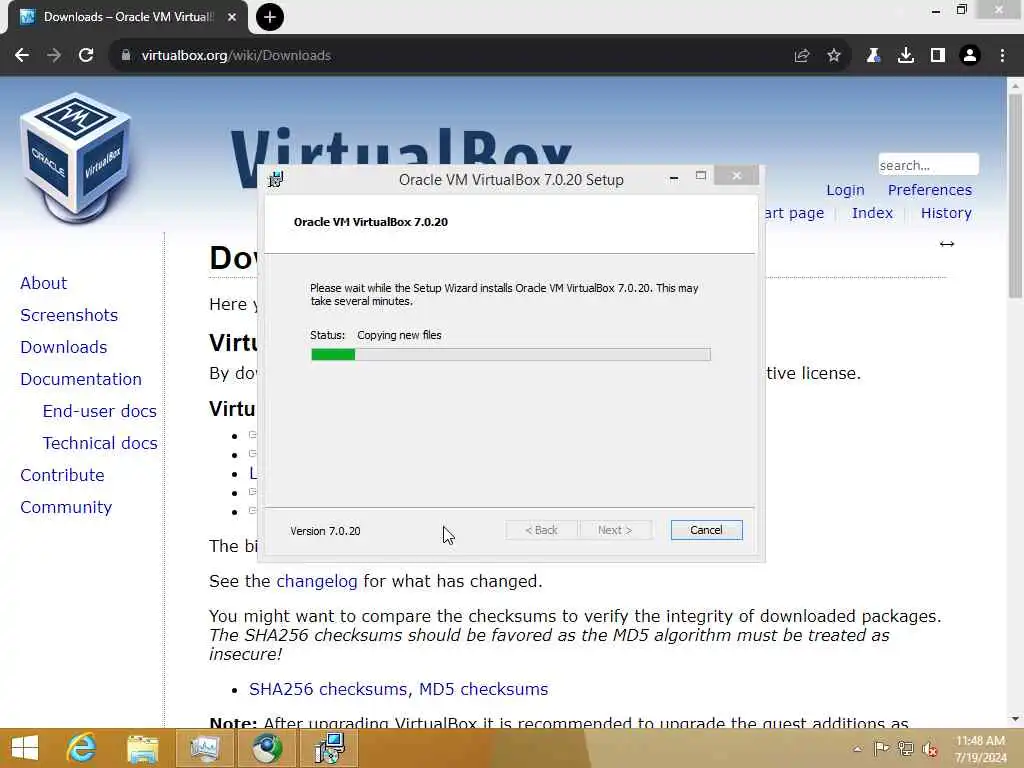Viewport: 1024px width, 768px height.
Task: Open the monitor app taskbar icon
Action: (x=204, y=748)
